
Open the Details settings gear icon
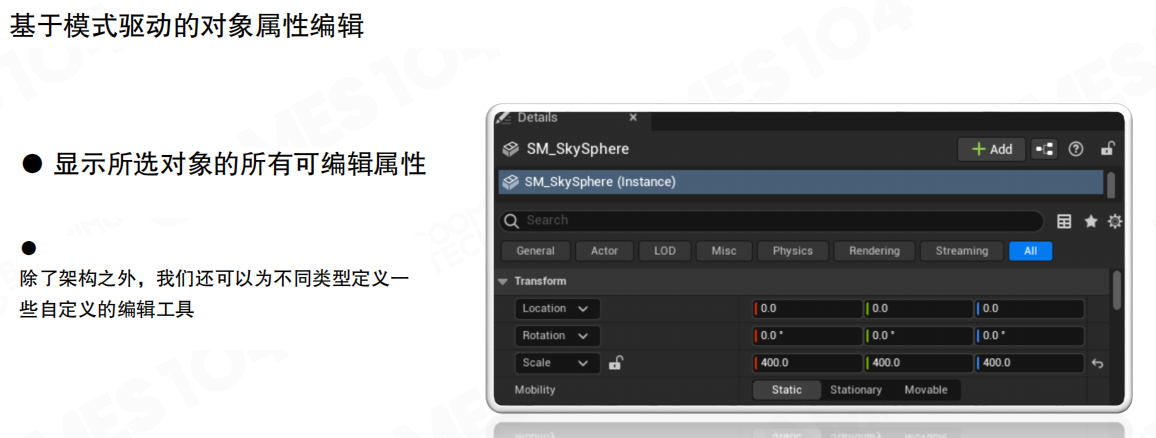click(x=1115, y=221)
